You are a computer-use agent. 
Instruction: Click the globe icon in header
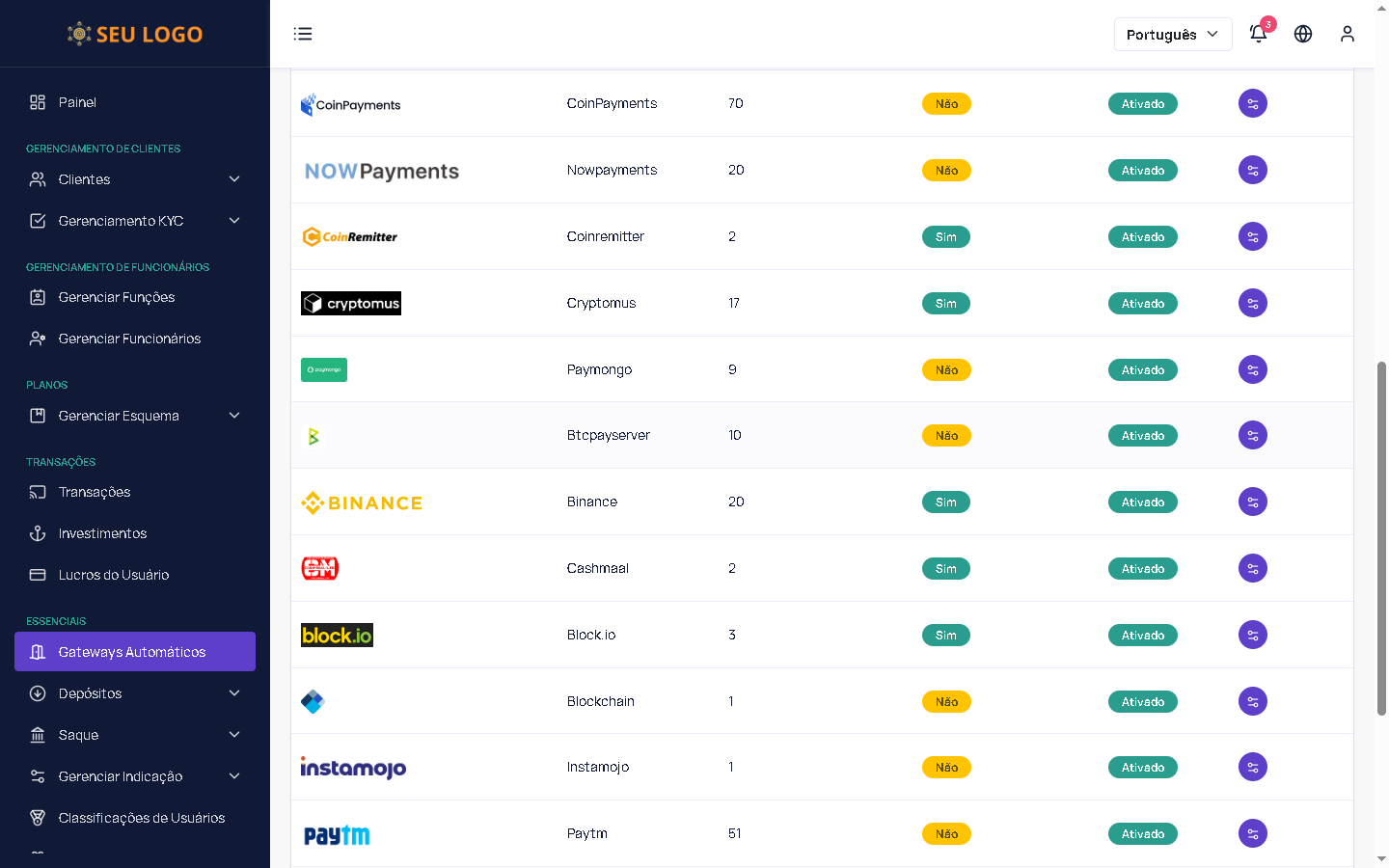pos(1303,34)
